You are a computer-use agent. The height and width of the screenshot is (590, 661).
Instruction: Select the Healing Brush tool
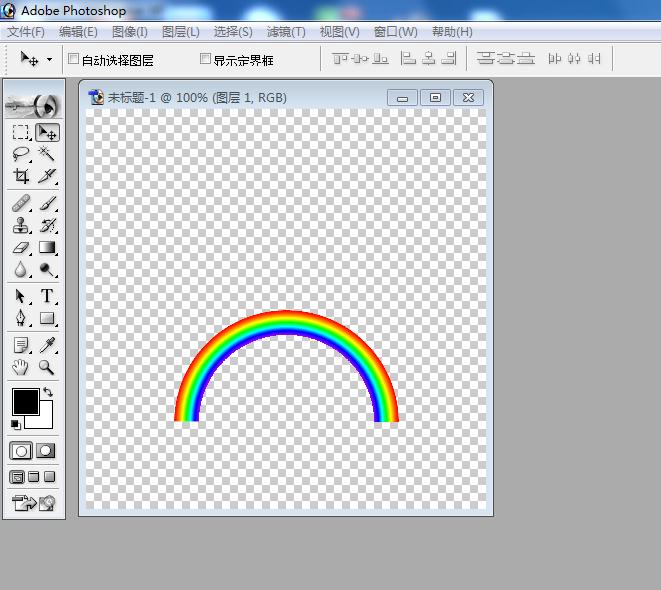[20, 204]
